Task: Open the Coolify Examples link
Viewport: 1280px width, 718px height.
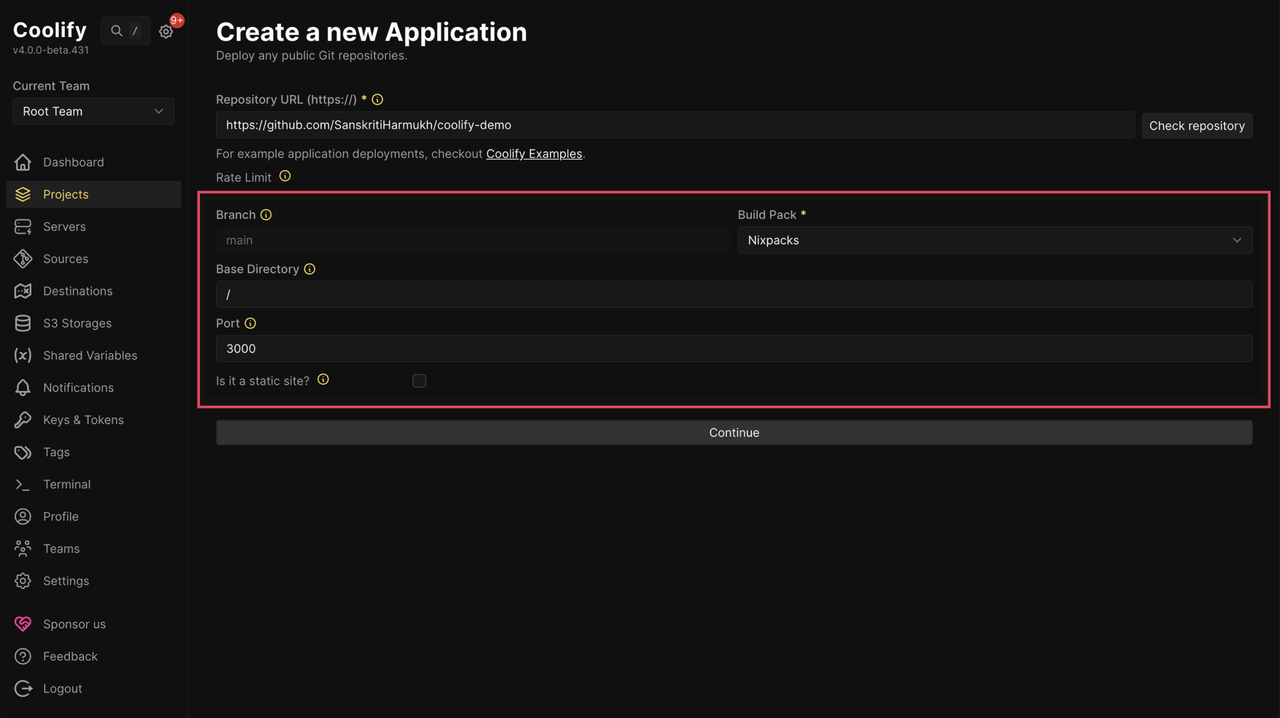Action: (x=534, y=154)
